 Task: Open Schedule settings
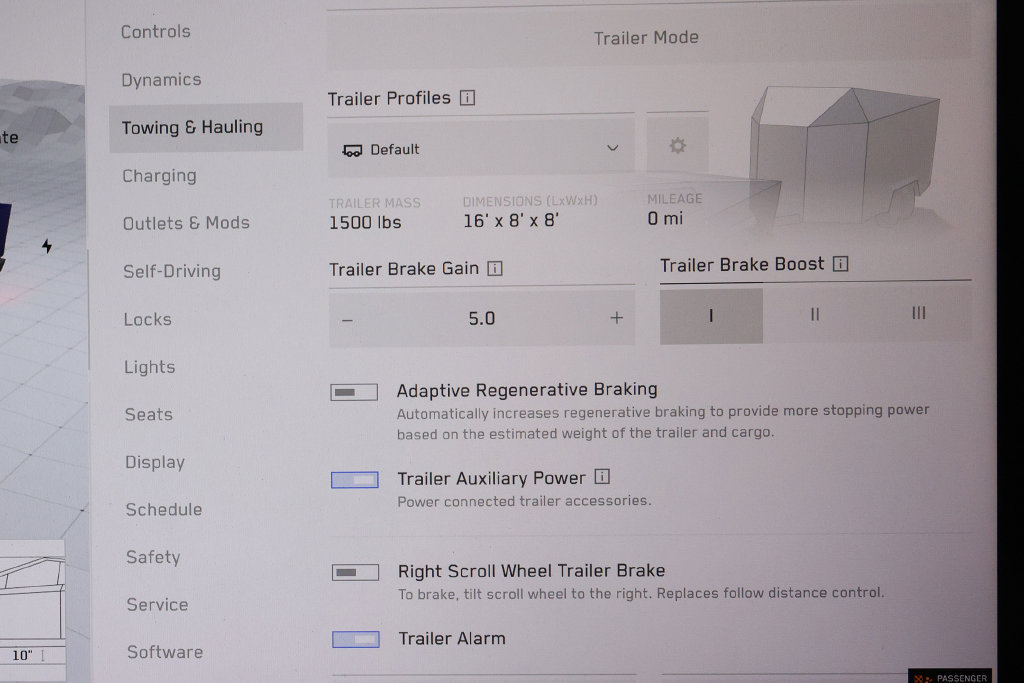click(164, 509)
